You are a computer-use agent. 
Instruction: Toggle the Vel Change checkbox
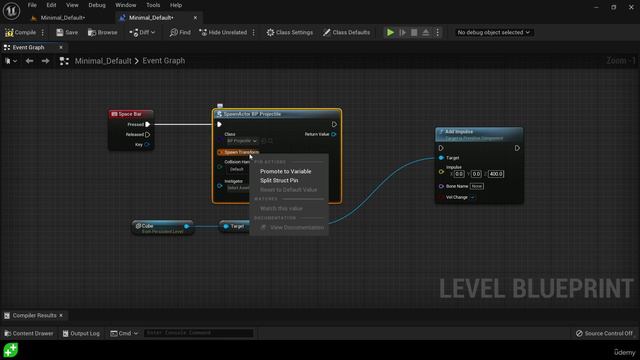pyautogui.click(x=472, y=197)
